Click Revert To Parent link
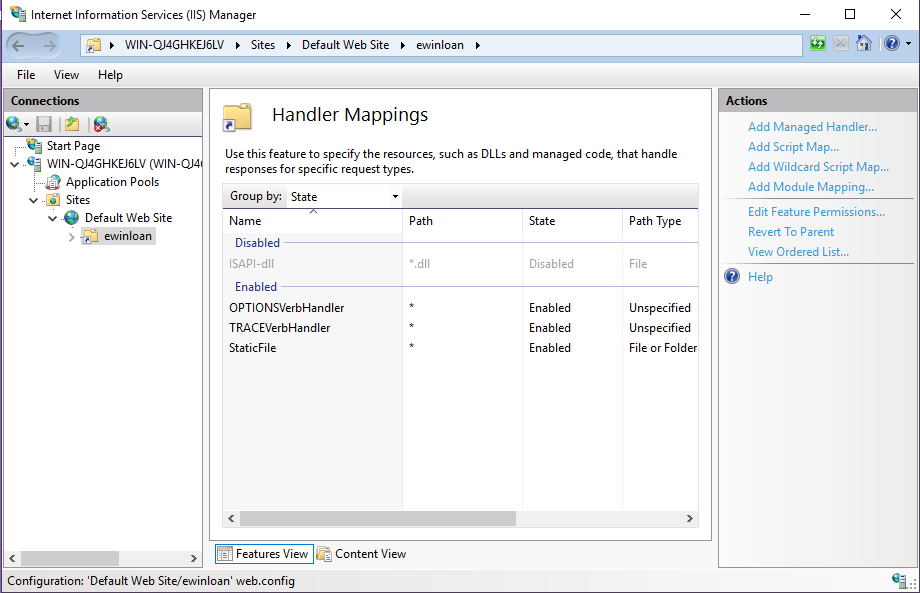The image size is (920, 593). coord(791,232)
